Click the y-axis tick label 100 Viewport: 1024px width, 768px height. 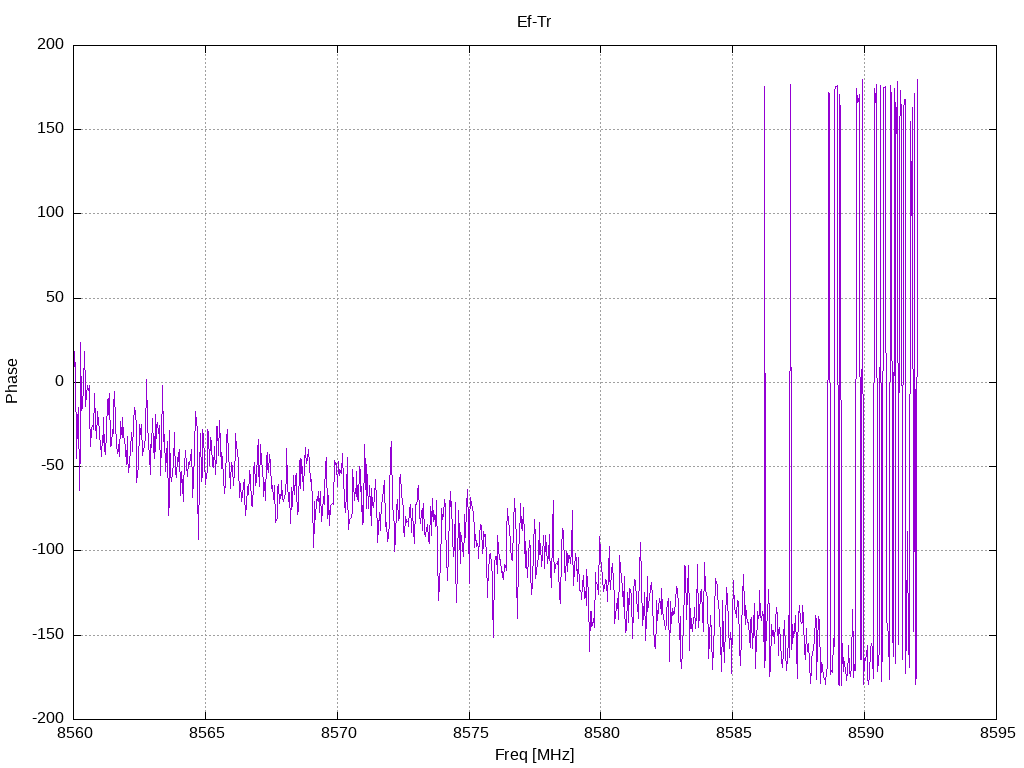(51, 213)
